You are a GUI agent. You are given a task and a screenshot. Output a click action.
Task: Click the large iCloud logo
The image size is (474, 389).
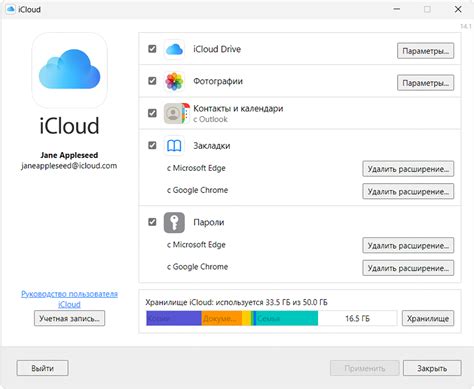[x=70, y=70]
